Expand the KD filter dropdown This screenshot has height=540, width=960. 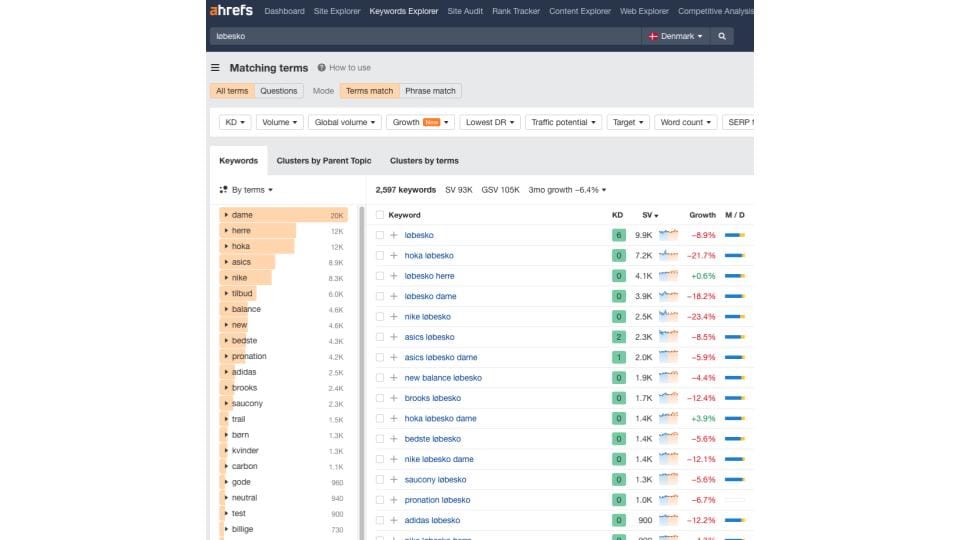tap(234, 122)
